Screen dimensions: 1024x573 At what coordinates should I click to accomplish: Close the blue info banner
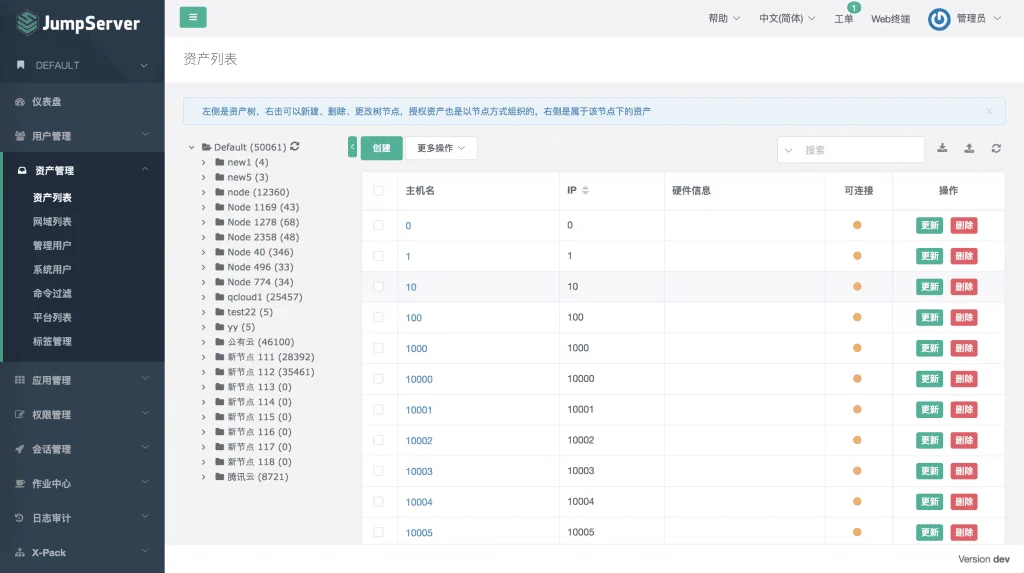tap(989, 112)
